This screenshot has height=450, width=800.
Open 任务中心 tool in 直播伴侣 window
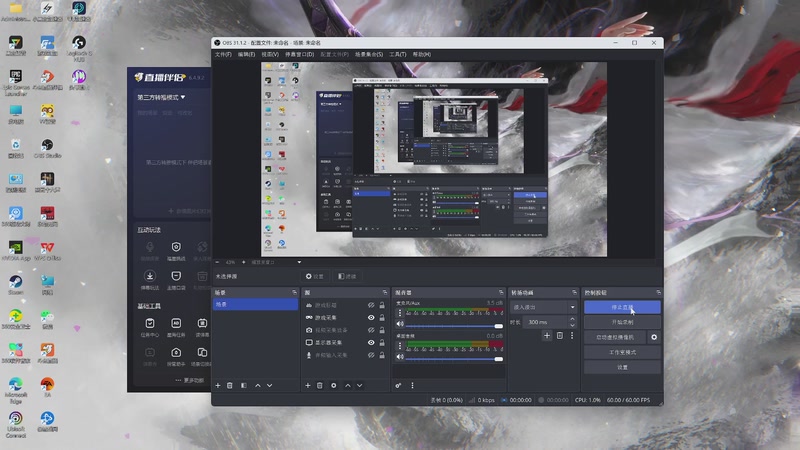150,327
